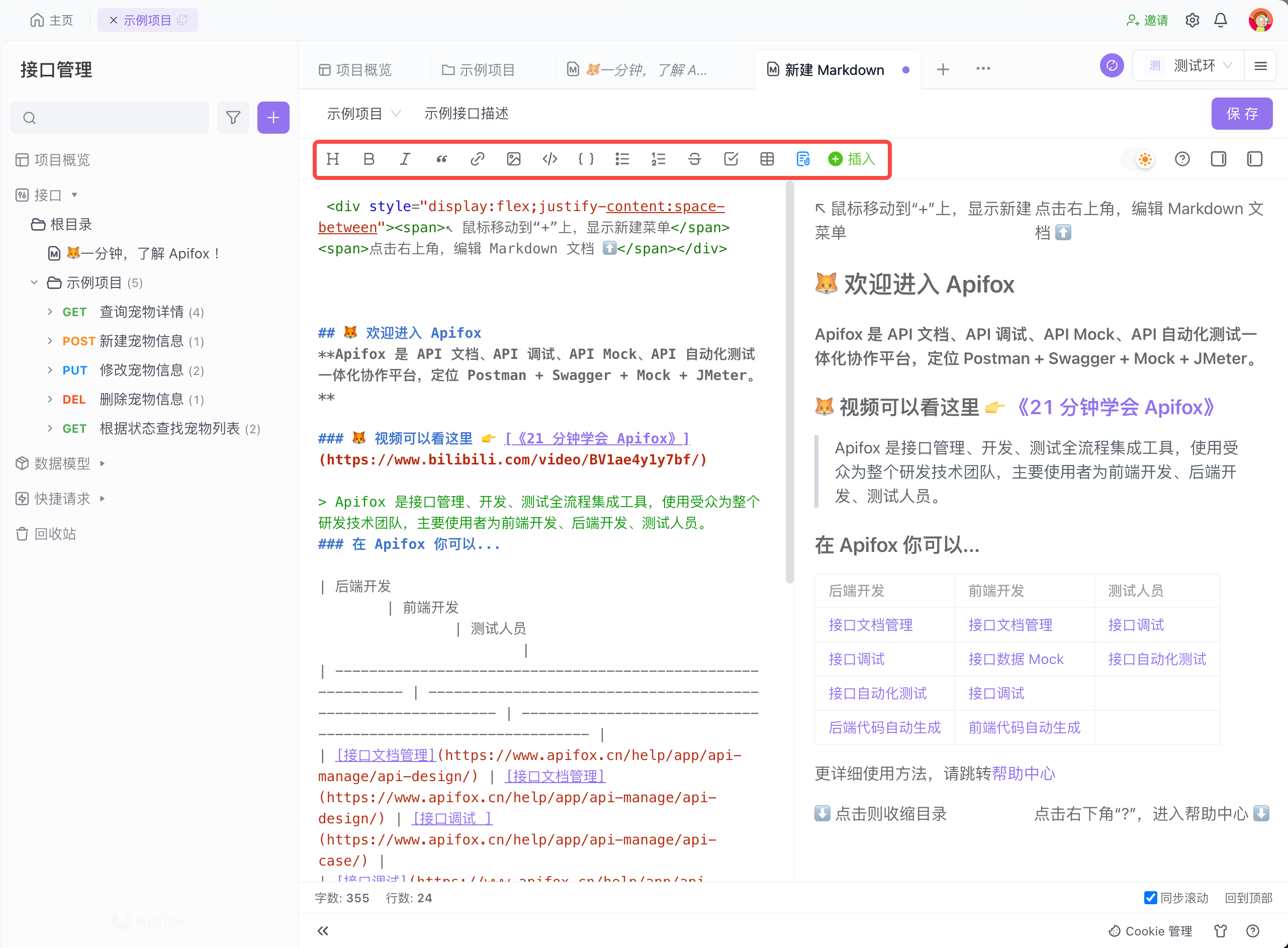1288x948 pixels.
Task: Go to 主页 home tab
Action: point(52,20)
